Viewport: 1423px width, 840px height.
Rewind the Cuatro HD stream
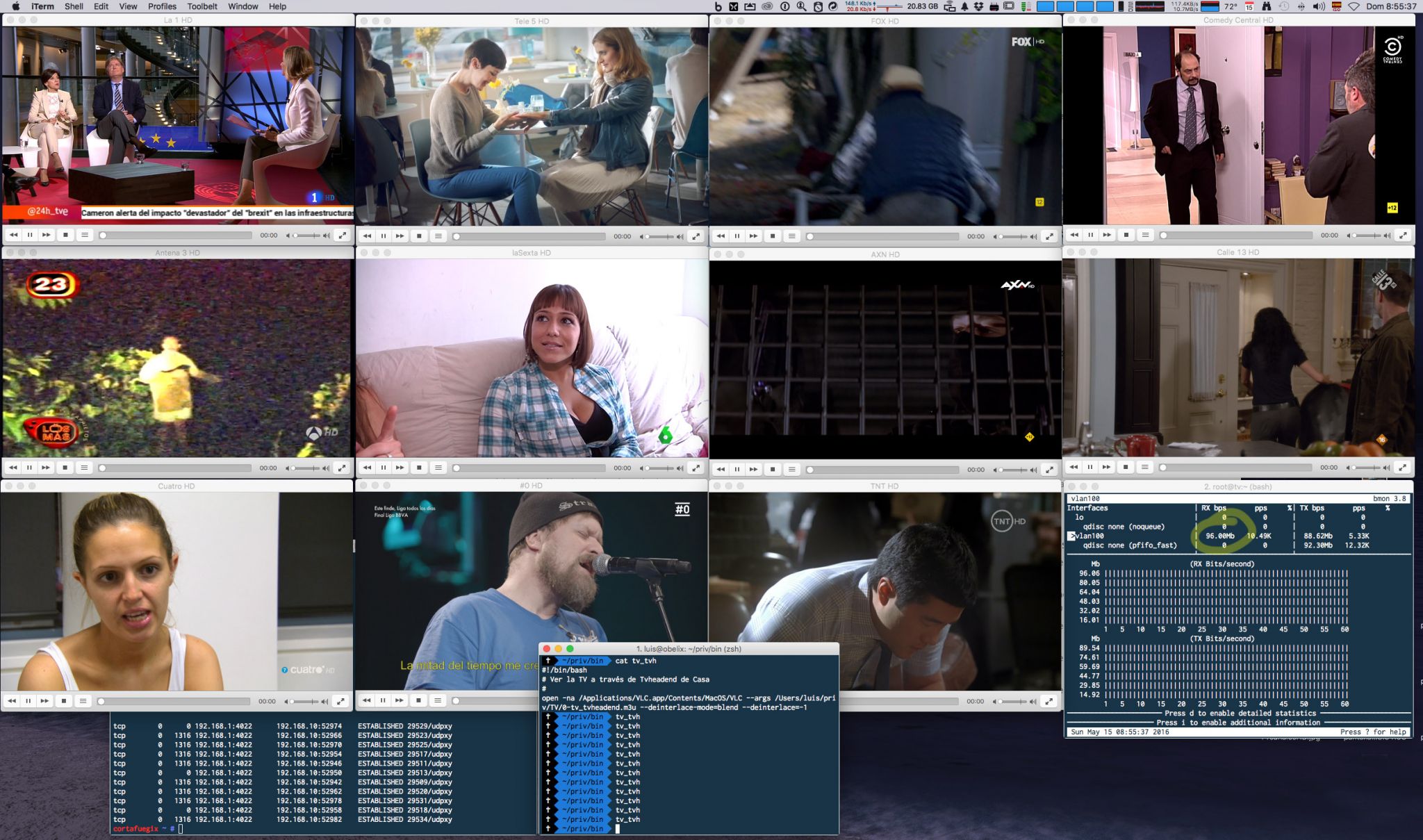click(12, 701)
